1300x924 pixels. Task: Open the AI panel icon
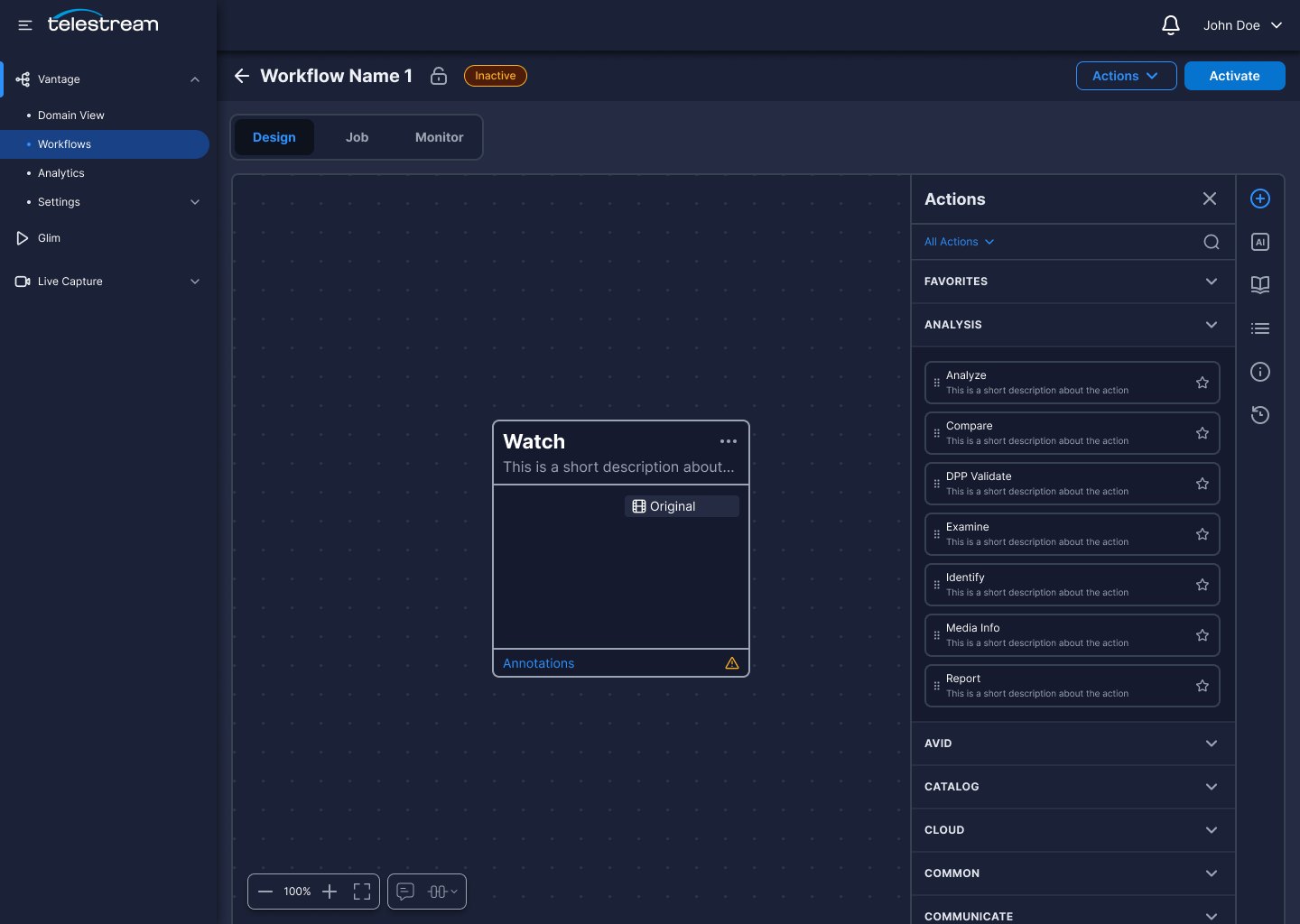pos(1260,242)
